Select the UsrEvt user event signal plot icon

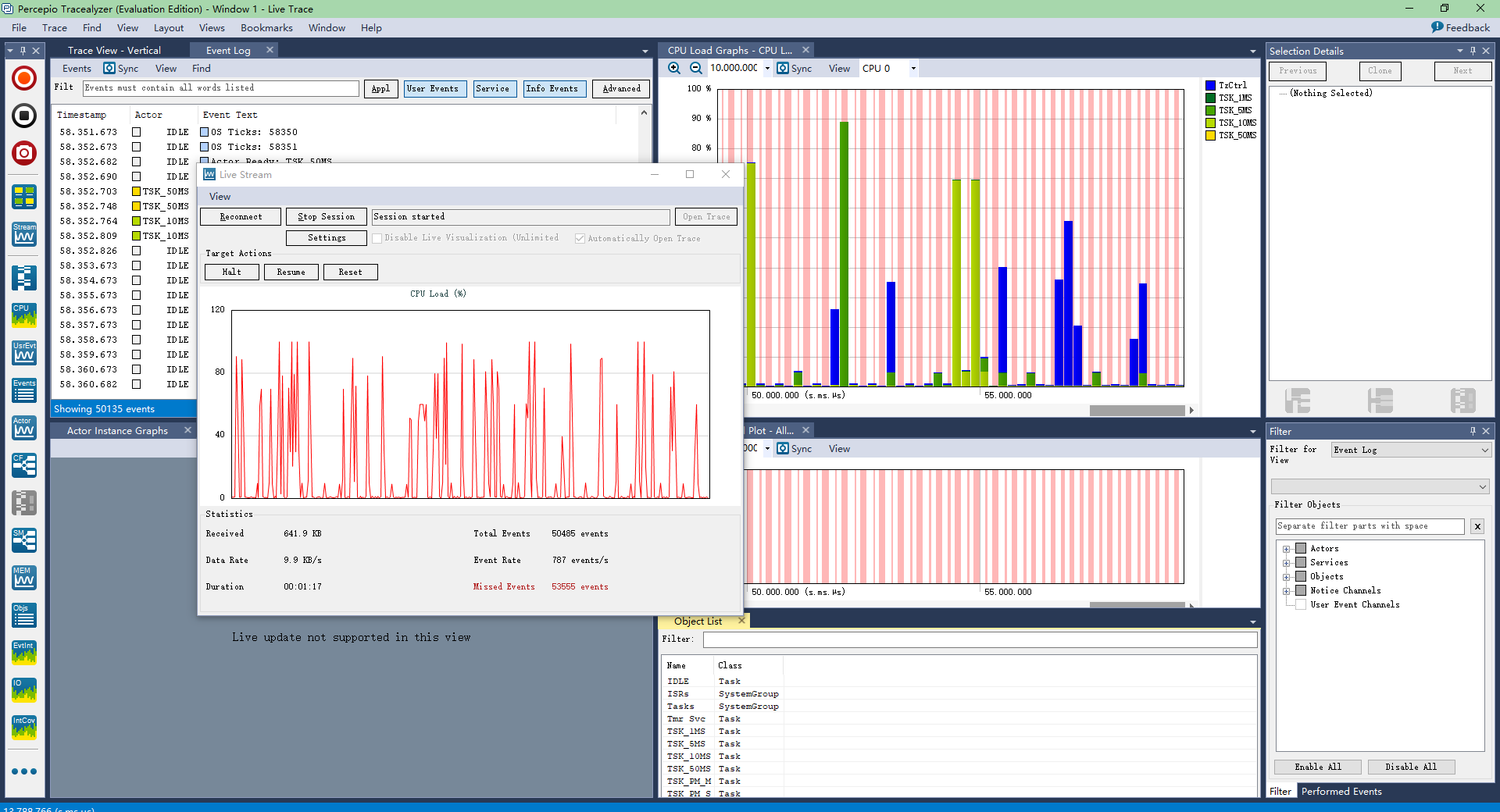pyautogui.click(x=23, y=353)
